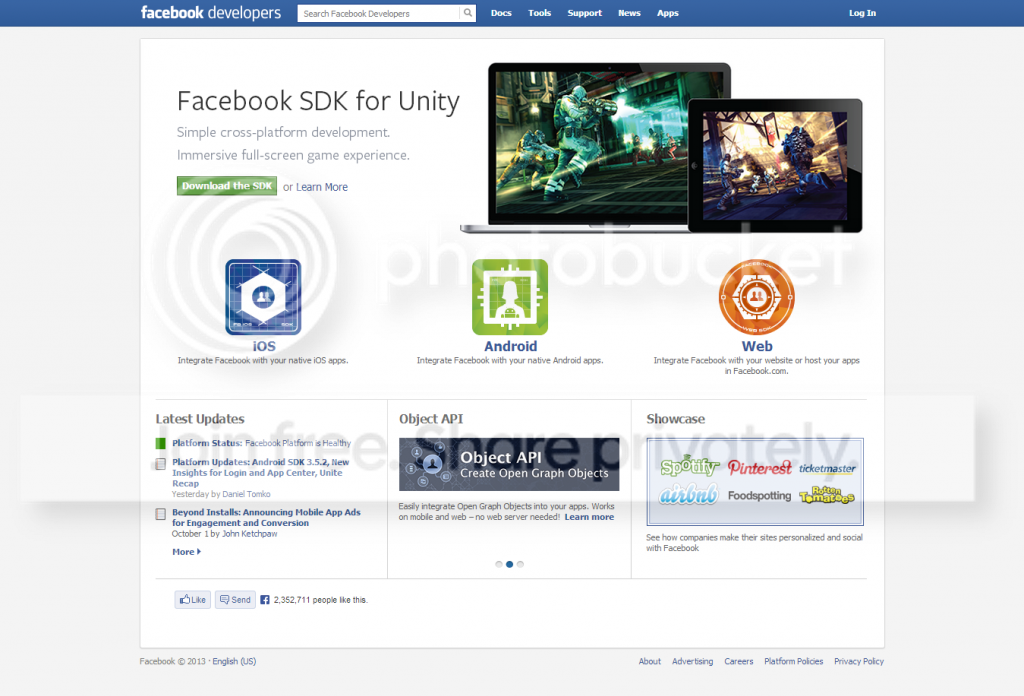Click the search magnifier icon
The width and height of the screenshot is (1024, 696).
tap(468, 13)
